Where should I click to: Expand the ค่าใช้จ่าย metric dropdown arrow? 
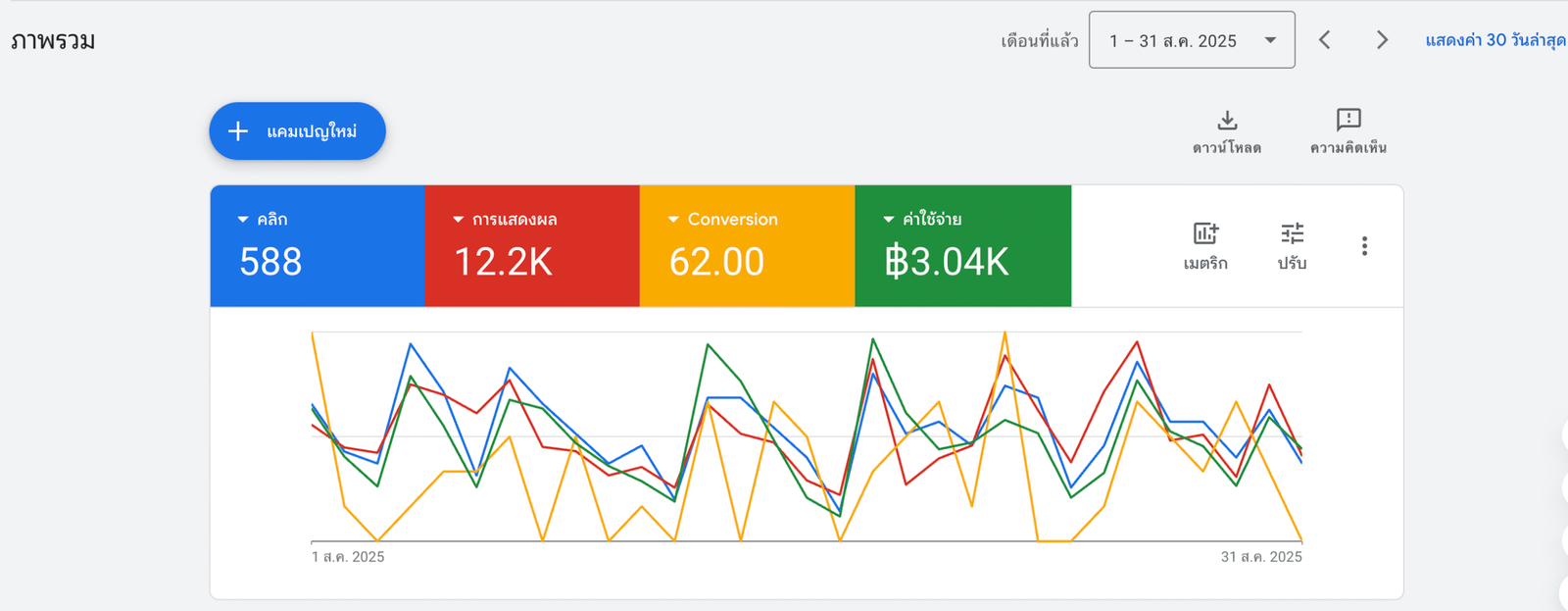click(889, 220)
